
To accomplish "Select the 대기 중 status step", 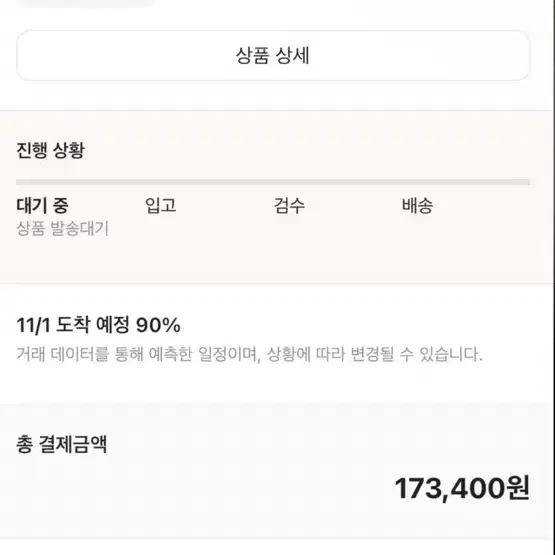I will (x=42, y=205).
